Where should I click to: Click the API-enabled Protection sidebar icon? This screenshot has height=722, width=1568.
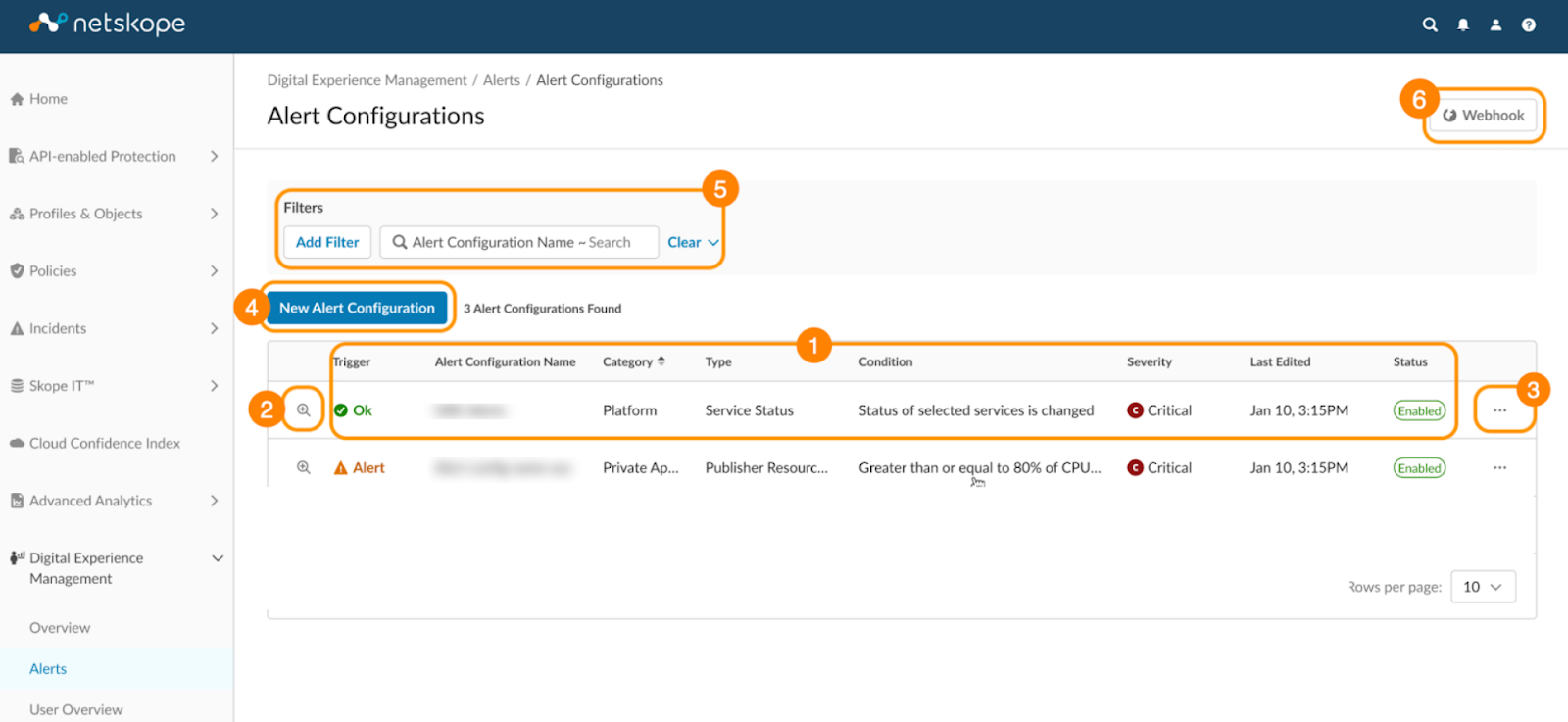click(x=17, y=156)
